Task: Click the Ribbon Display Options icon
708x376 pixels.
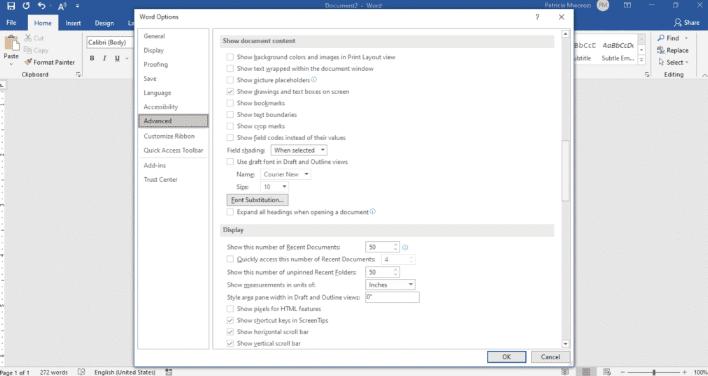Action: click(628, 5)
